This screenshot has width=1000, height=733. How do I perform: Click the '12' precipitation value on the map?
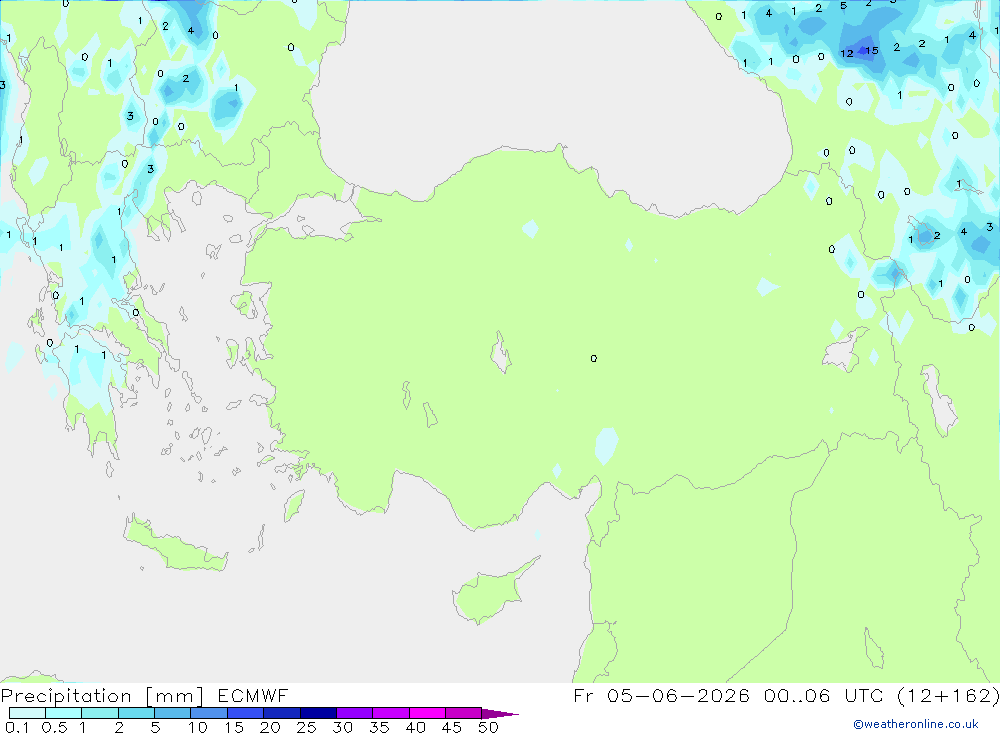846,54
